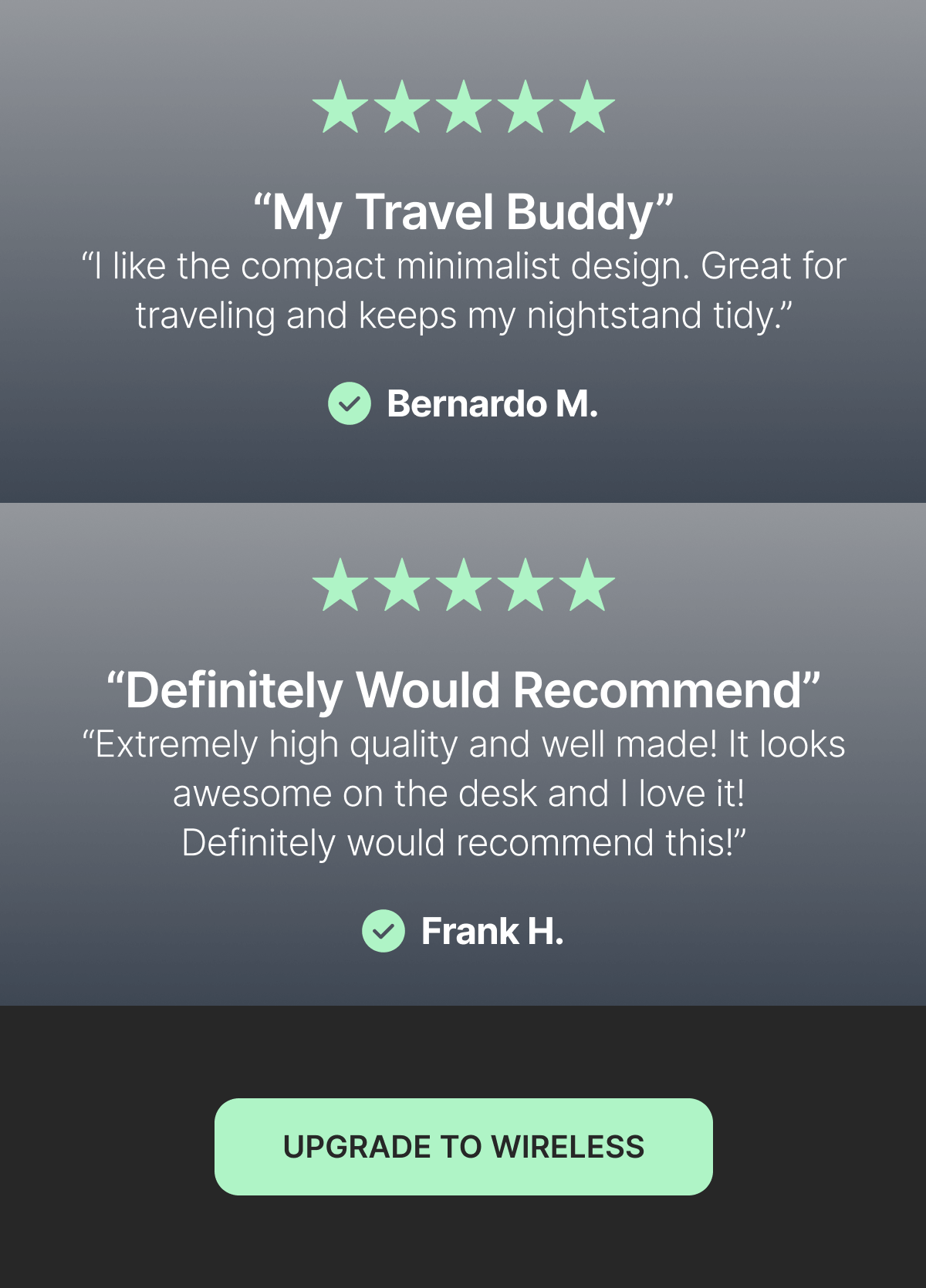Image resolution: width=926 pixels, height=1288 pixels.
Task: Click the fourth star in Bernardo's review rating
Action: pos(526,107)
